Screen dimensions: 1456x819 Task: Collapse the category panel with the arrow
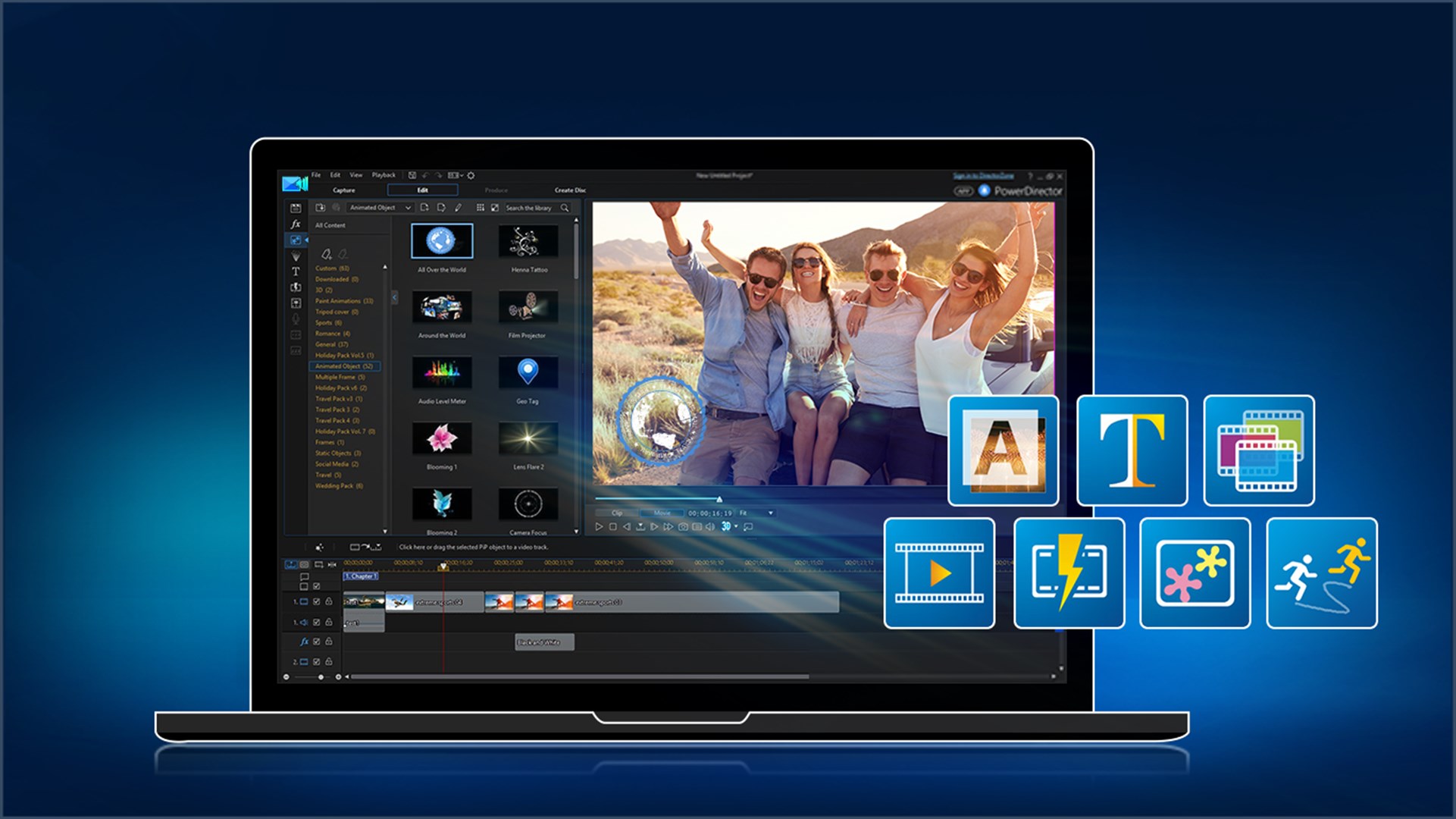pyautogui.click(x=394, y=298)
